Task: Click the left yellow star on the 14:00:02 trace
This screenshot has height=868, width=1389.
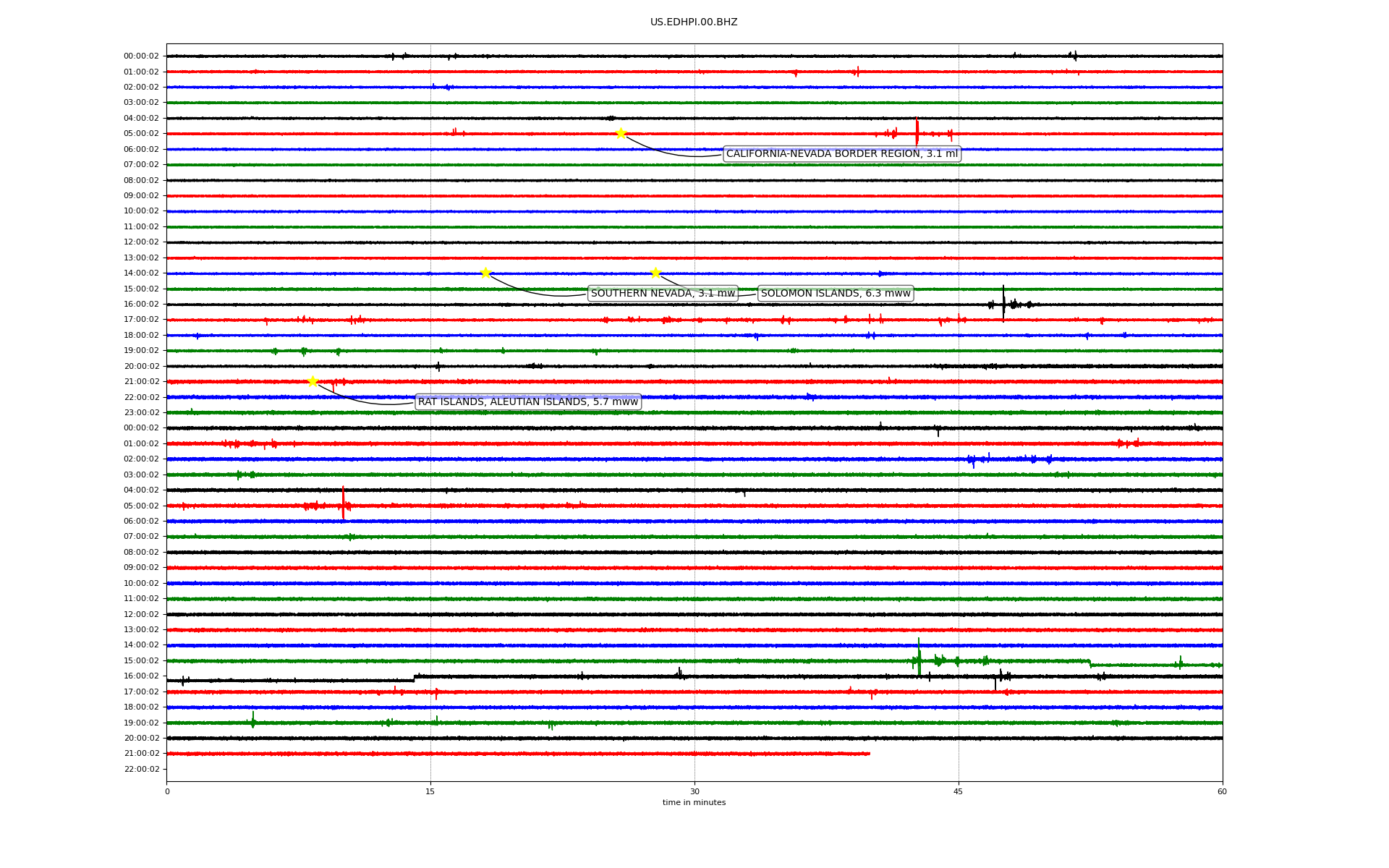Action: coord(485,273)
